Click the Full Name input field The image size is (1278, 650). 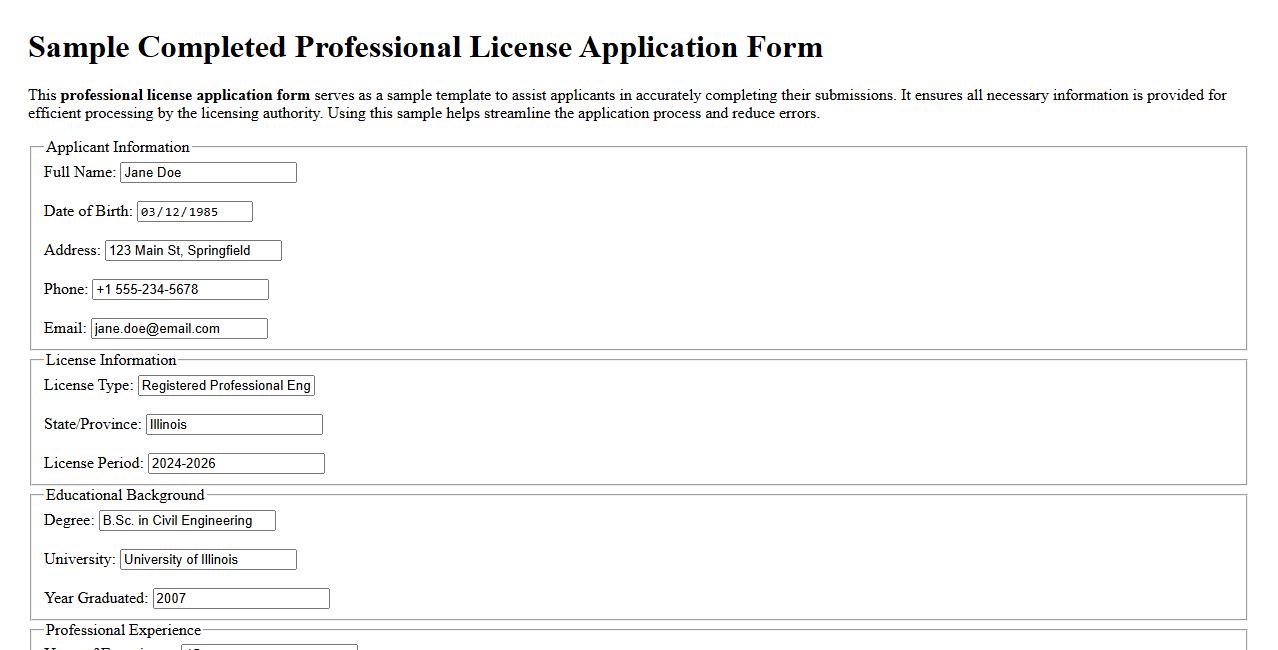coord(207,172)
